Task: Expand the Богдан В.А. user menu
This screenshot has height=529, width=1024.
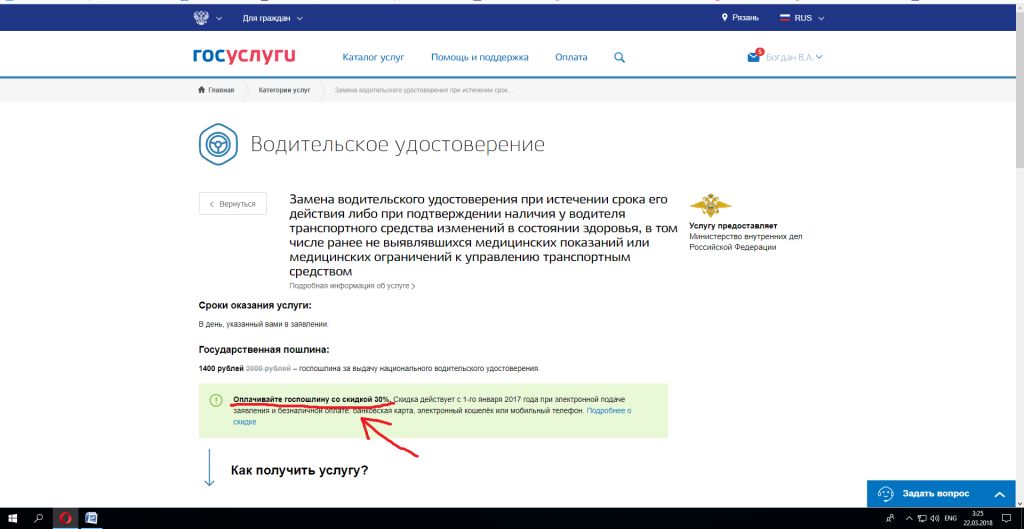Action: (x=794, y=58)
